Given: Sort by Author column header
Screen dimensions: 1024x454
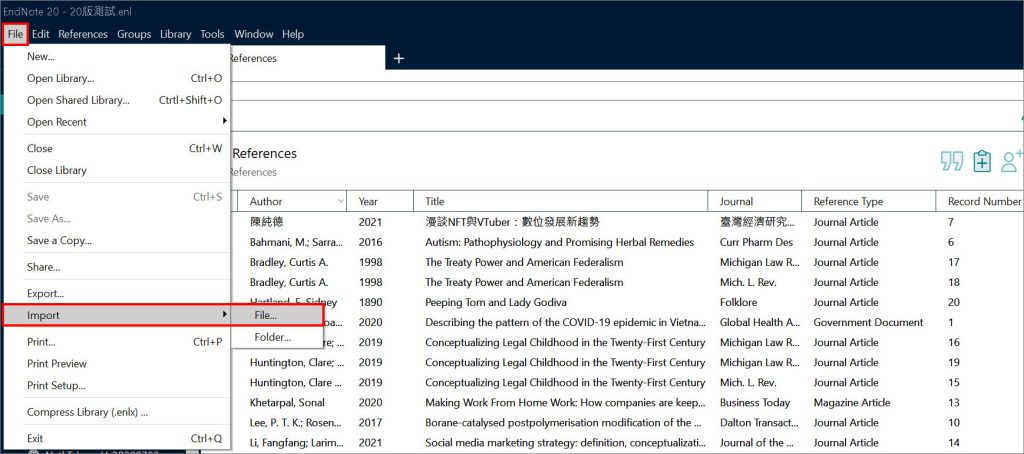Looking at the screenshot, I should [292, 202].
